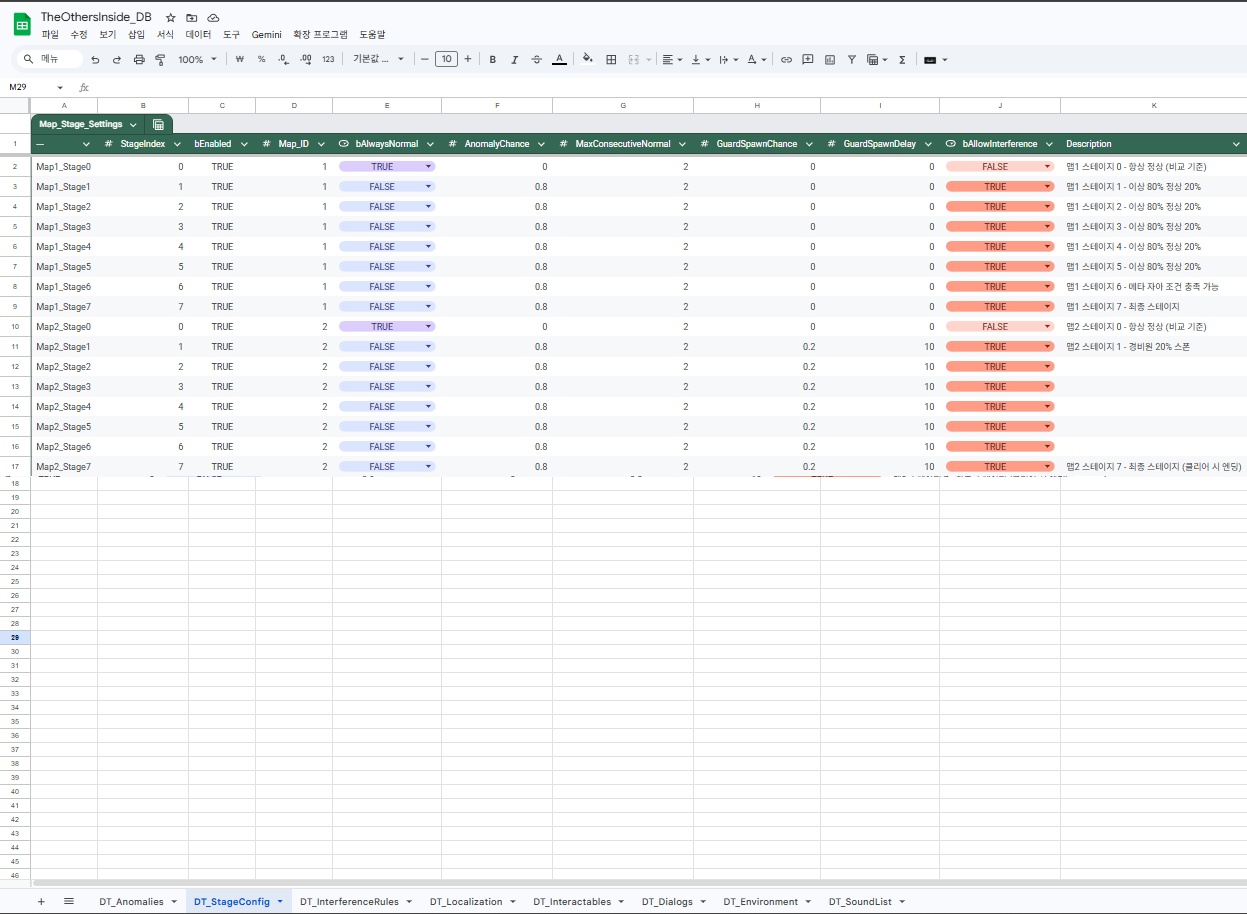This screenshot has width=1247, height=914.
Task: Change bAllowInterference chip for Map2_Stage4
Action: point(1000,407)
